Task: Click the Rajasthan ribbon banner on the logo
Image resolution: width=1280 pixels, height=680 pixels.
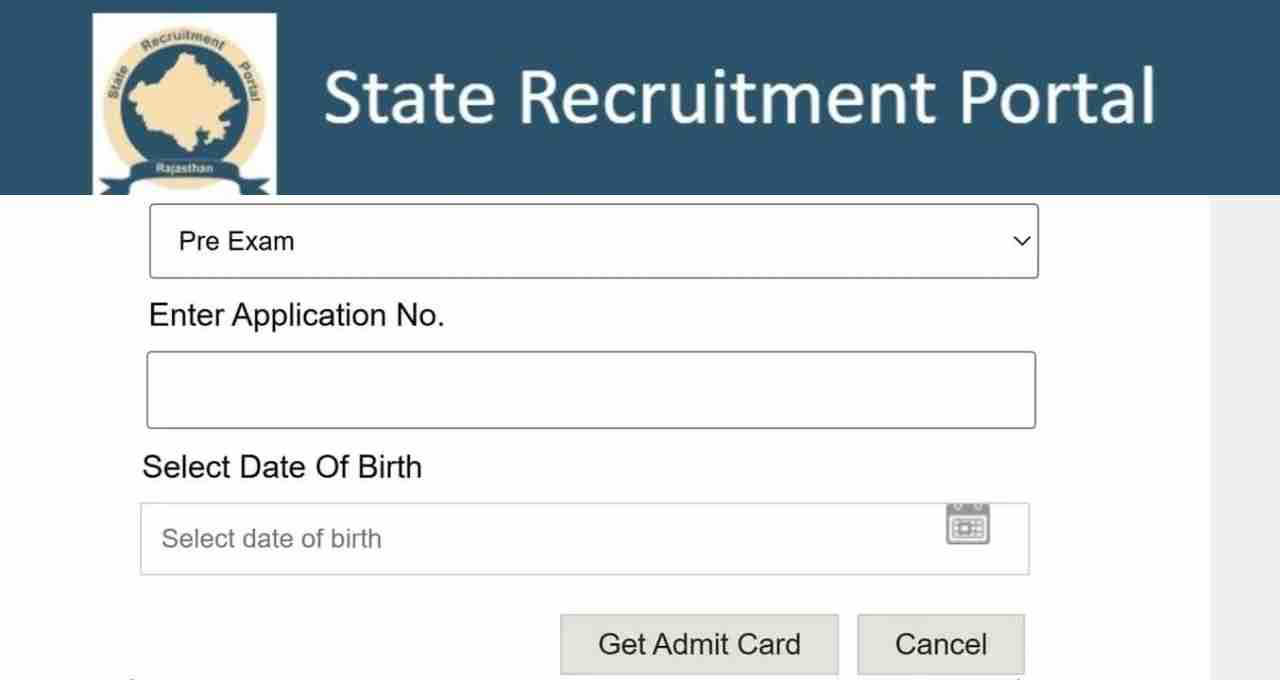Action: (x=184, y=171)
